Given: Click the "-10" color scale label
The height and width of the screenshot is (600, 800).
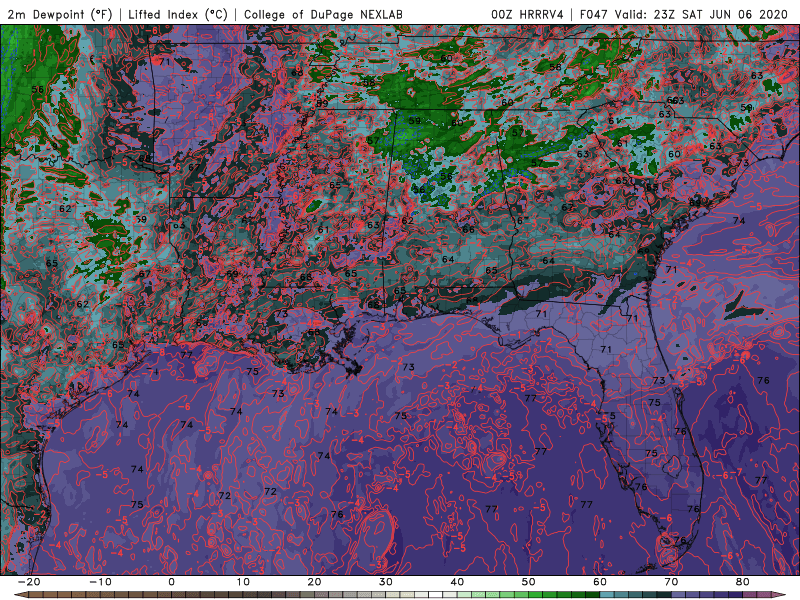Looking at the screenshot, I should pyautogui.click(x=100, y=582).
